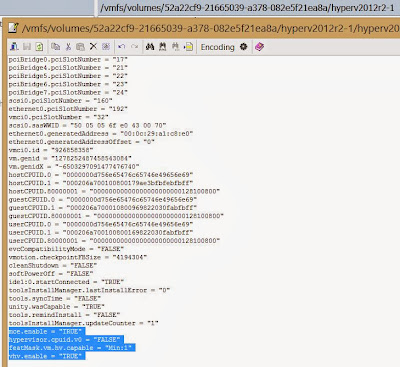Click the guestCPUID.1 line

103,208
